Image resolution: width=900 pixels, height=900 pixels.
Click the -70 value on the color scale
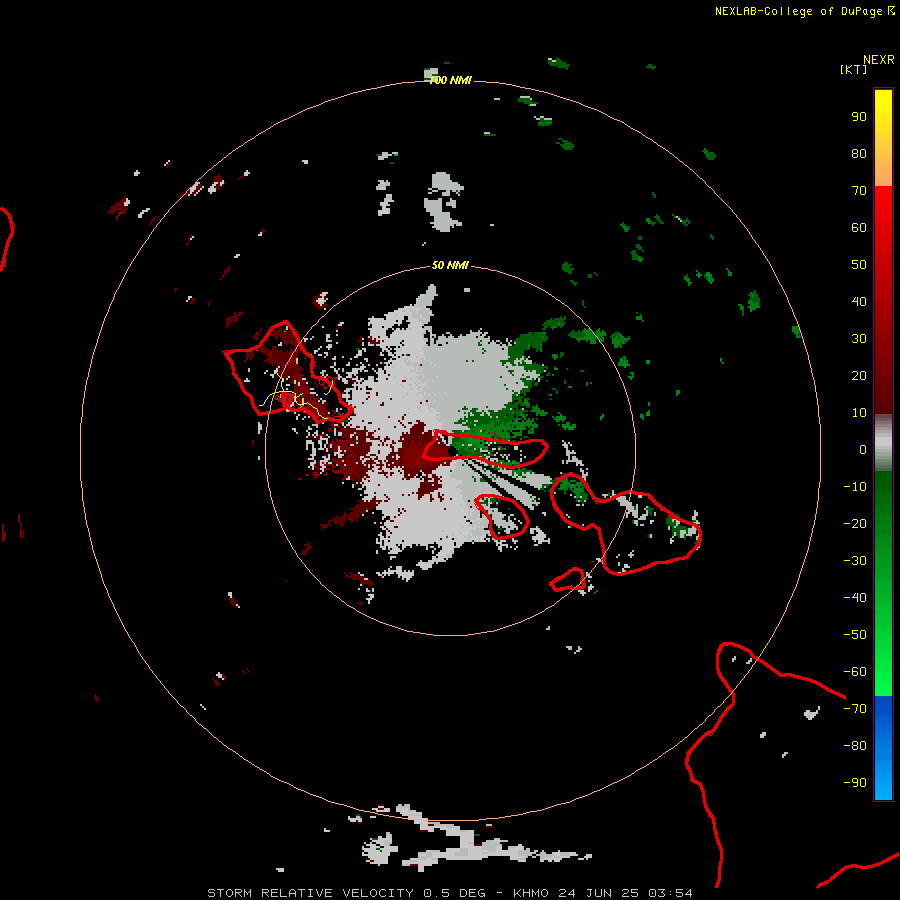click(855, 708)
